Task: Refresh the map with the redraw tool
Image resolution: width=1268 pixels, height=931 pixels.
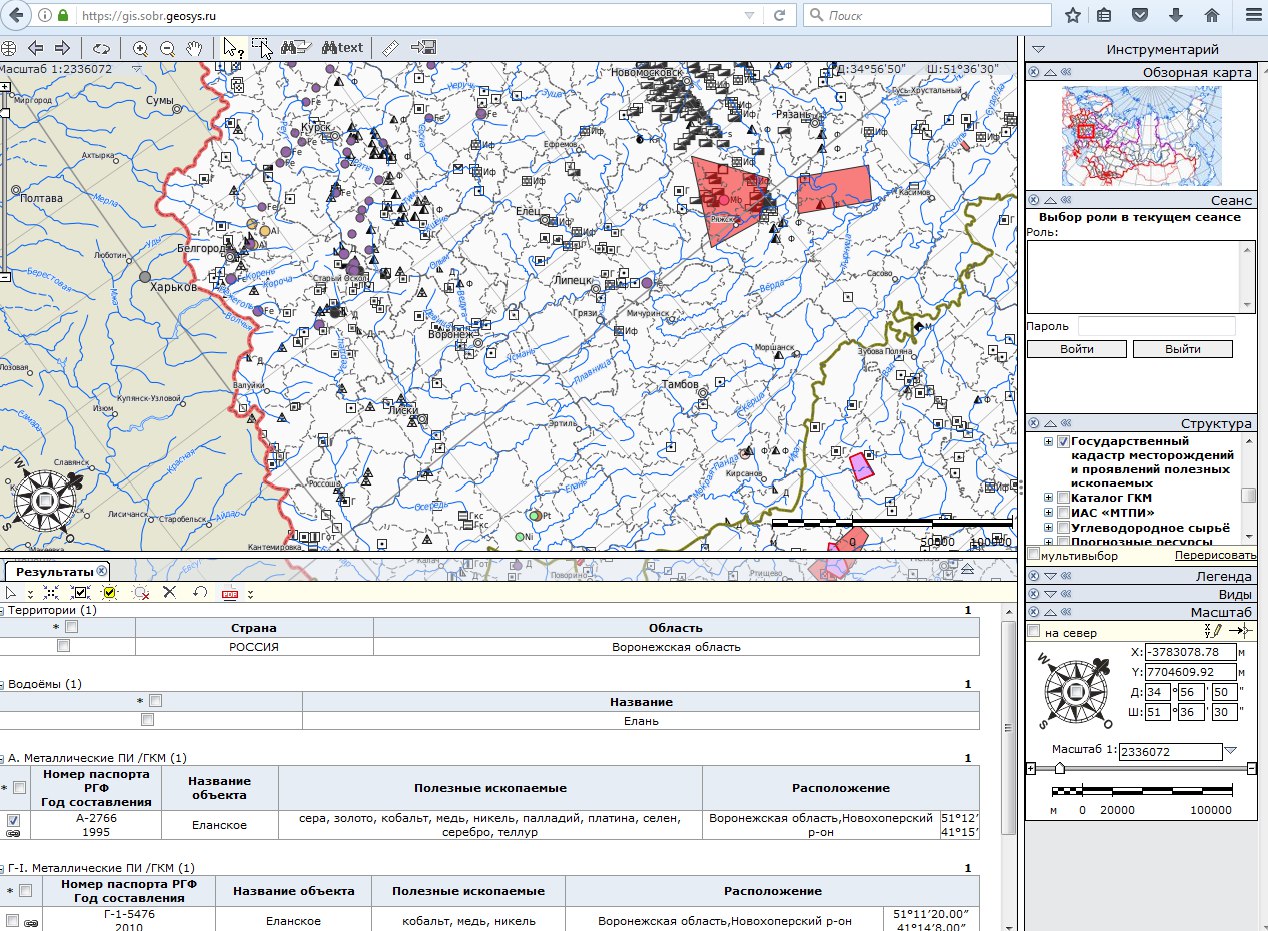Action: (x=101, y=48)
